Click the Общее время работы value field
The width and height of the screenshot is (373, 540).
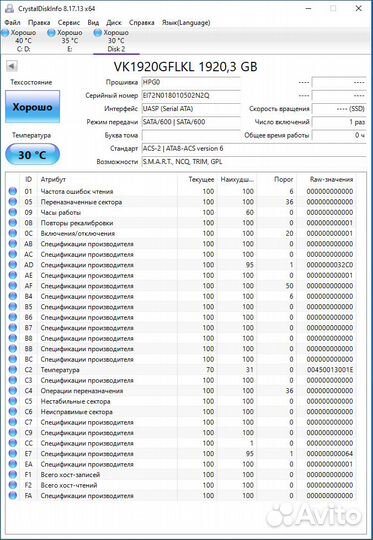(x=339, y=135)
